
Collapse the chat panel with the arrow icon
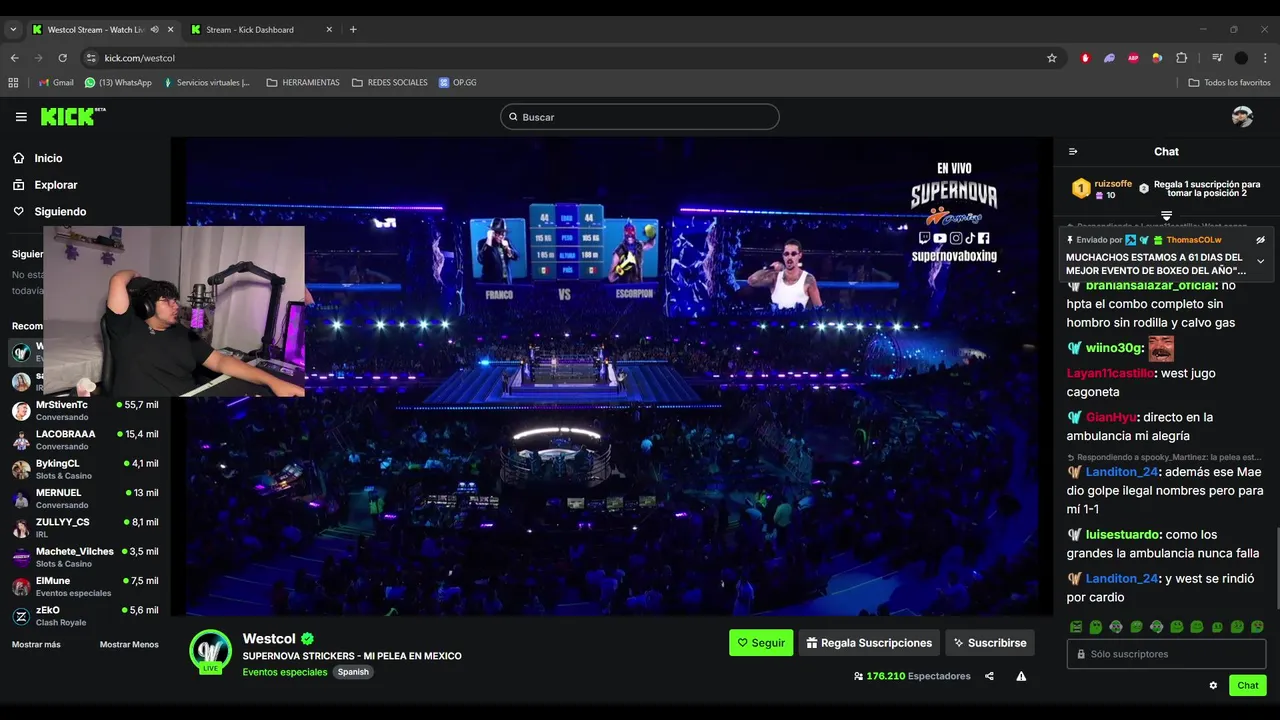point(1073,152)
